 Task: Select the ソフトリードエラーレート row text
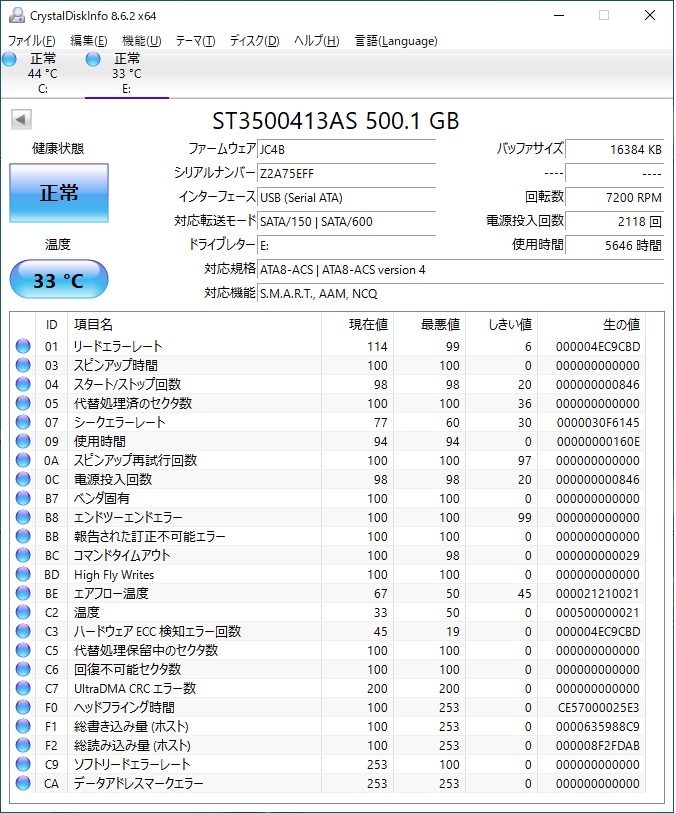tap(132, 764)
